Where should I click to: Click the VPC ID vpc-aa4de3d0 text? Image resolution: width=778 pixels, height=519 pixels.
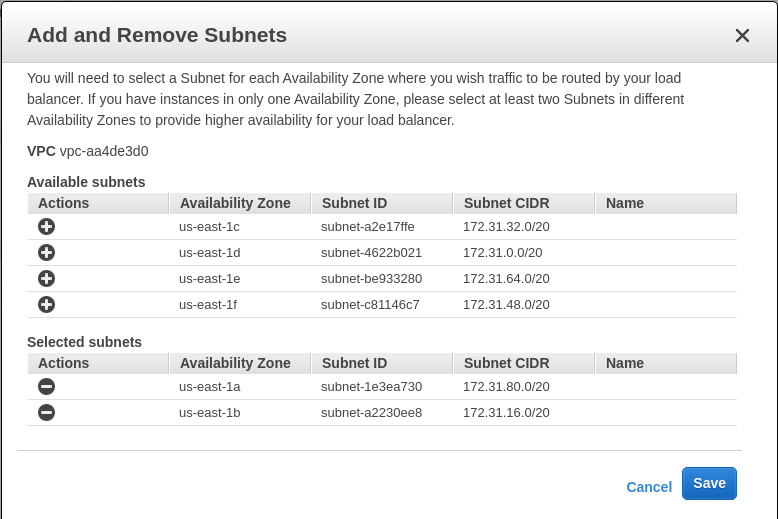pos(104,151)
